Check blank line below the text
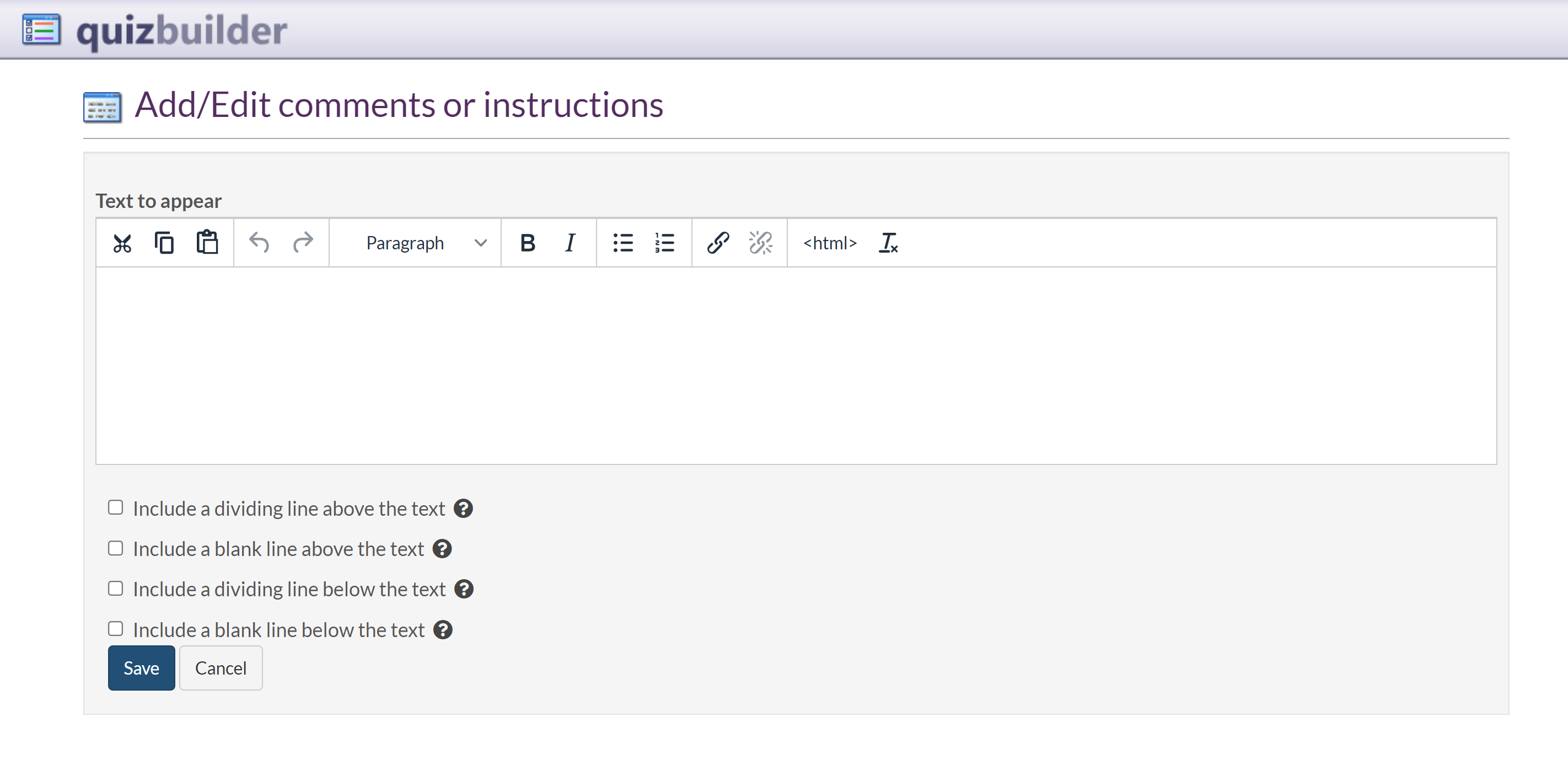 point(116,628)
